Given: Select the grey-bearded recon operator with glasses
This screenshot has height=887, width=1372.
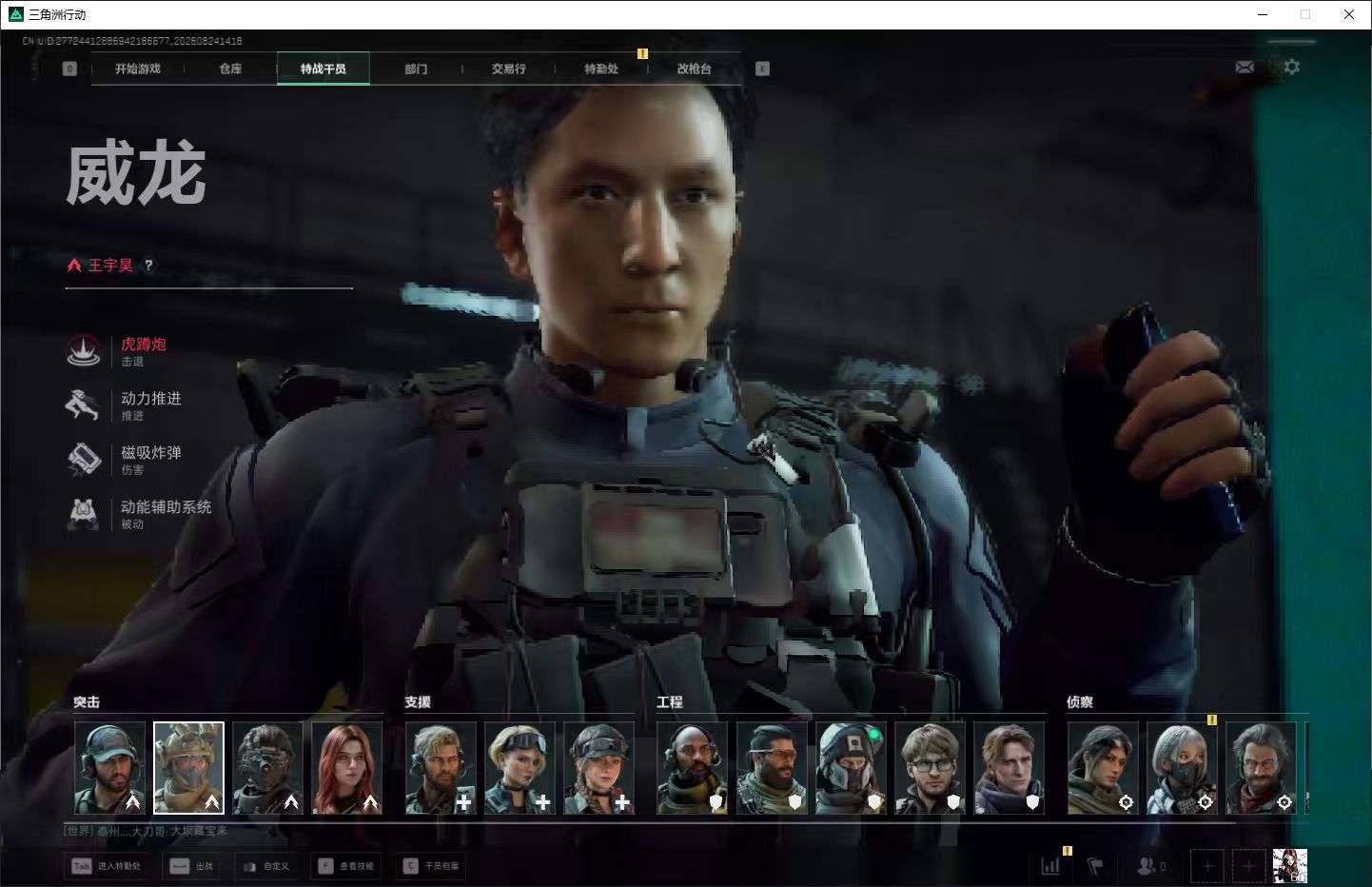Looking at the screenshot, I should coord(1261,768).
